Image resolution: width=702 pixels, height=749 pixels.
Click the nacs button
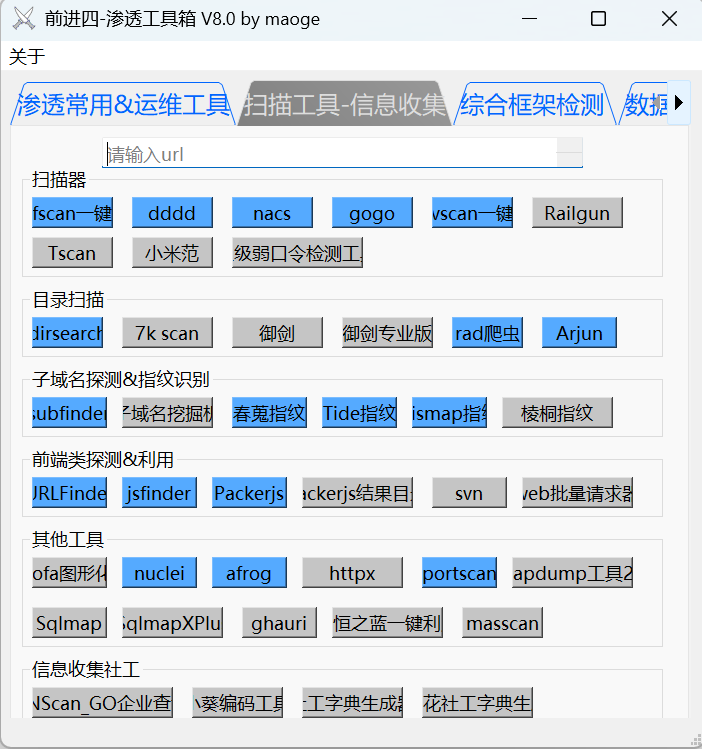point(272,213)
